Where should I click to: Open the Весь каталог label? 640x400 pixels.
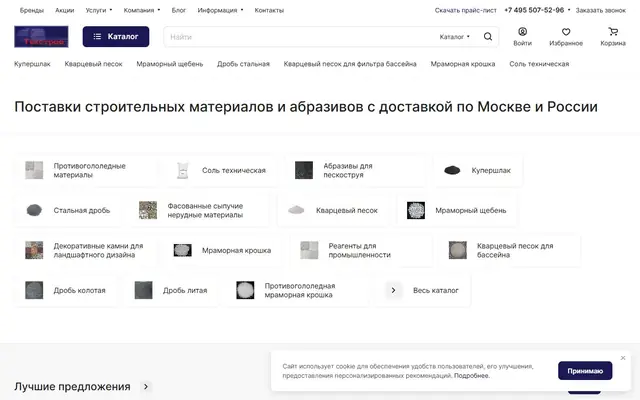click(x=436, y=290)
